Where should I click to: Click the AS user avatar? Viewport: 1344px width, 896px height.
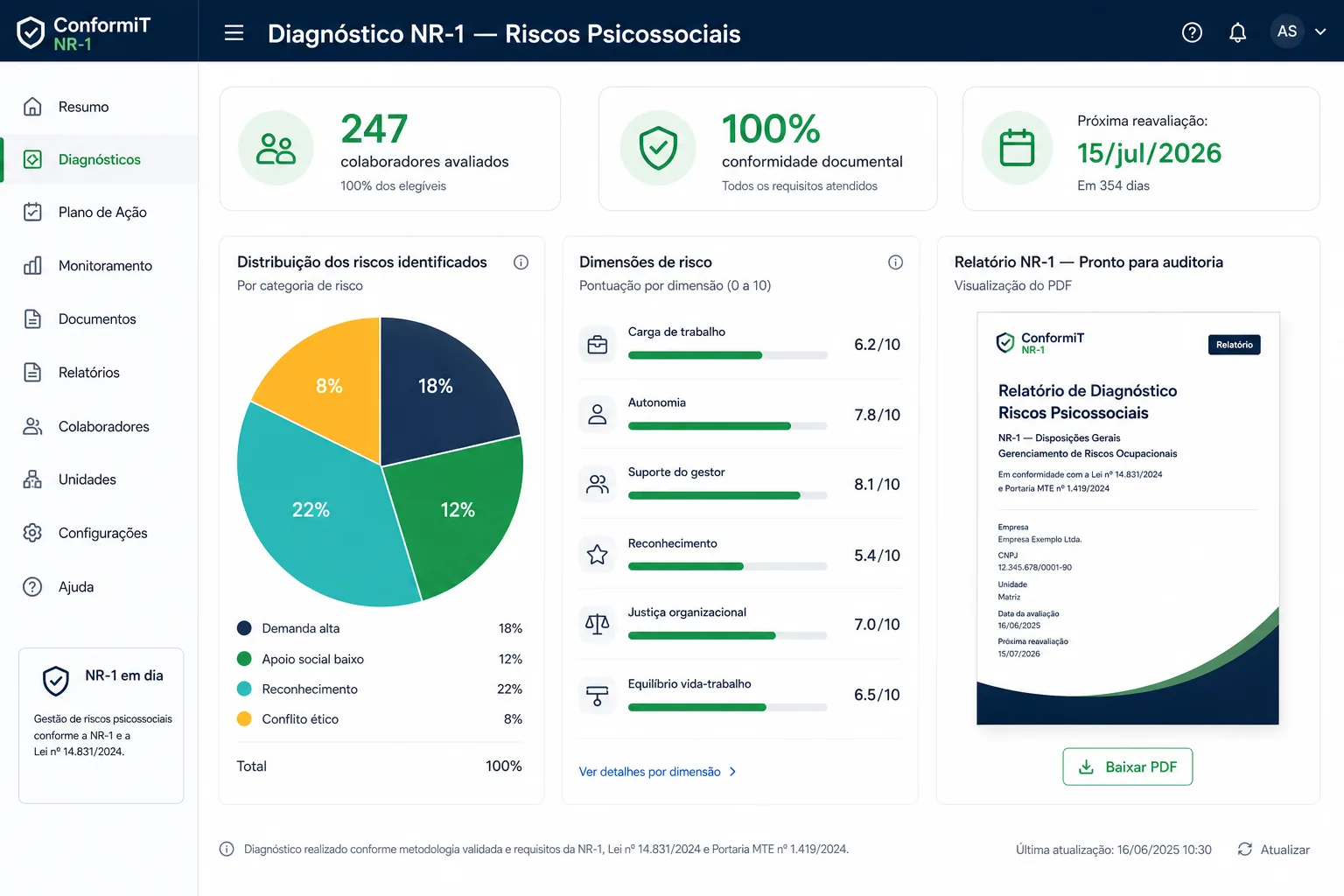coord(1287,31)
